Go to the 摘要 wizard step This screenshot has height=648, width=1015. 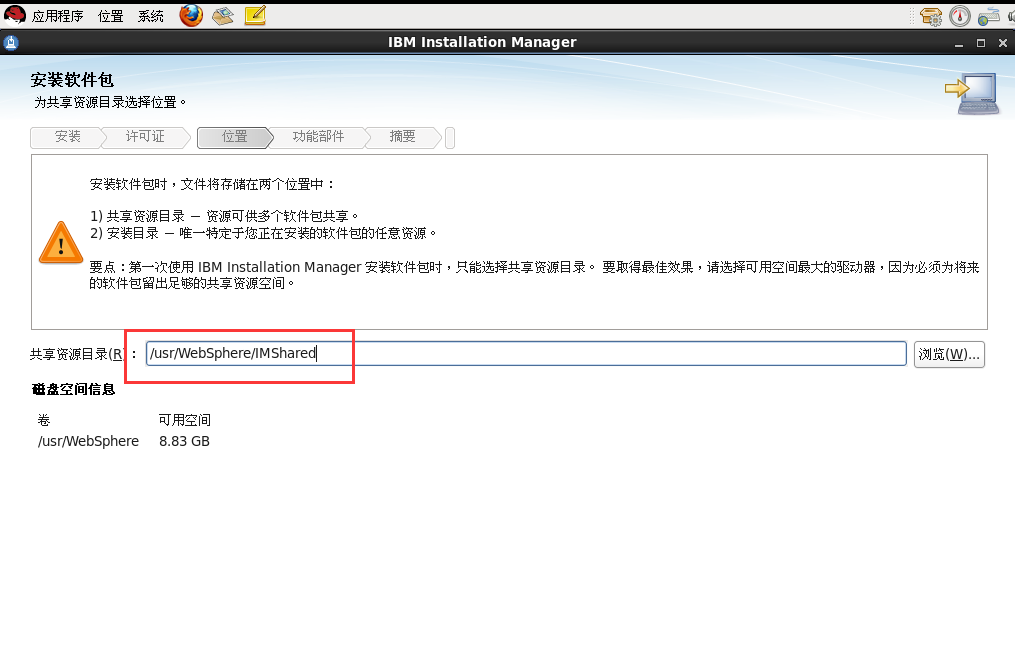pos(403,137)
